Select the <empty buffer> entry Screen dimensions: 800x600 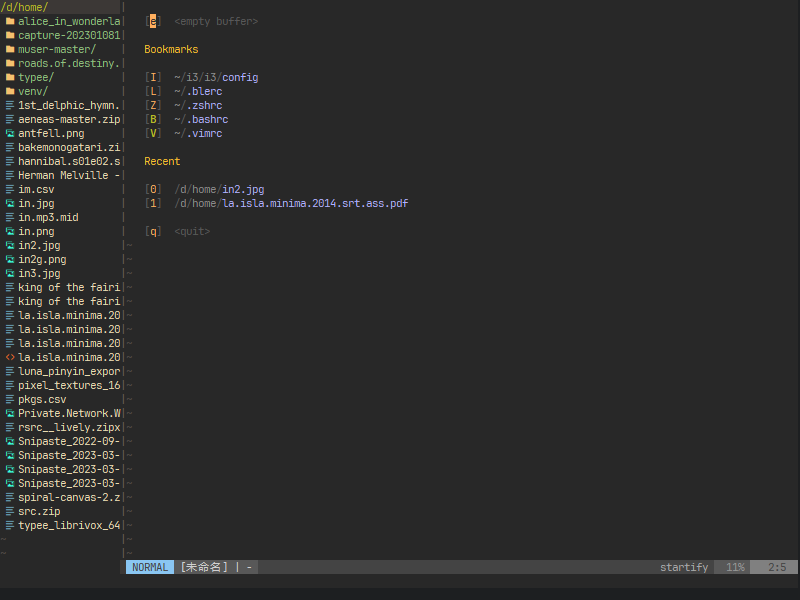coord(215,21)
